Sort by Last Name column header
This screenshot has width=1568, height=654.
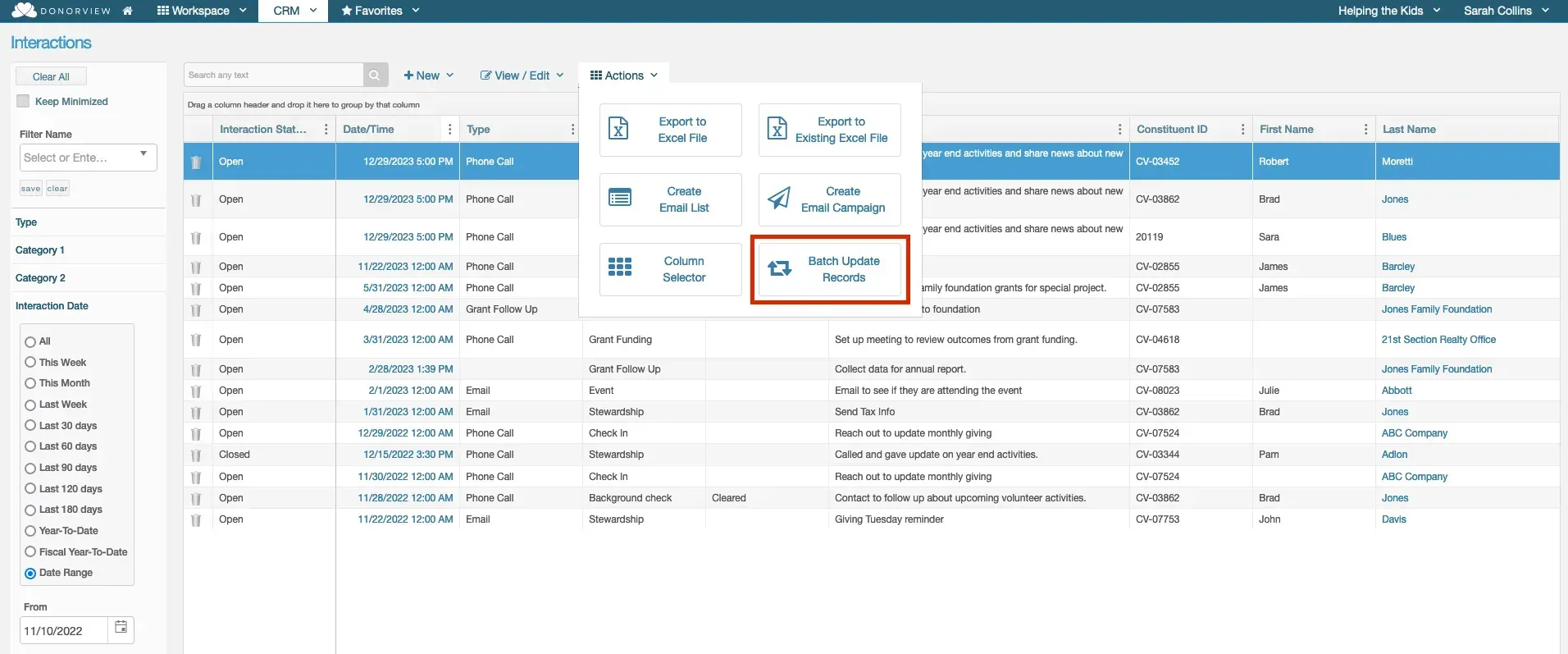point(1408,130)
